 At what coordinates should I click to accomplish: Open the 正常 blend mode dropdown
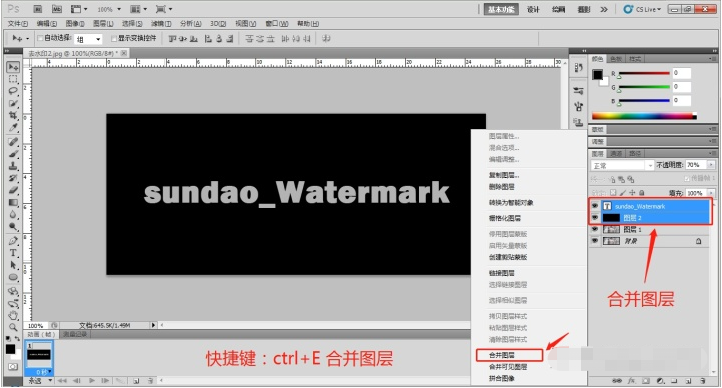[622, 165]
